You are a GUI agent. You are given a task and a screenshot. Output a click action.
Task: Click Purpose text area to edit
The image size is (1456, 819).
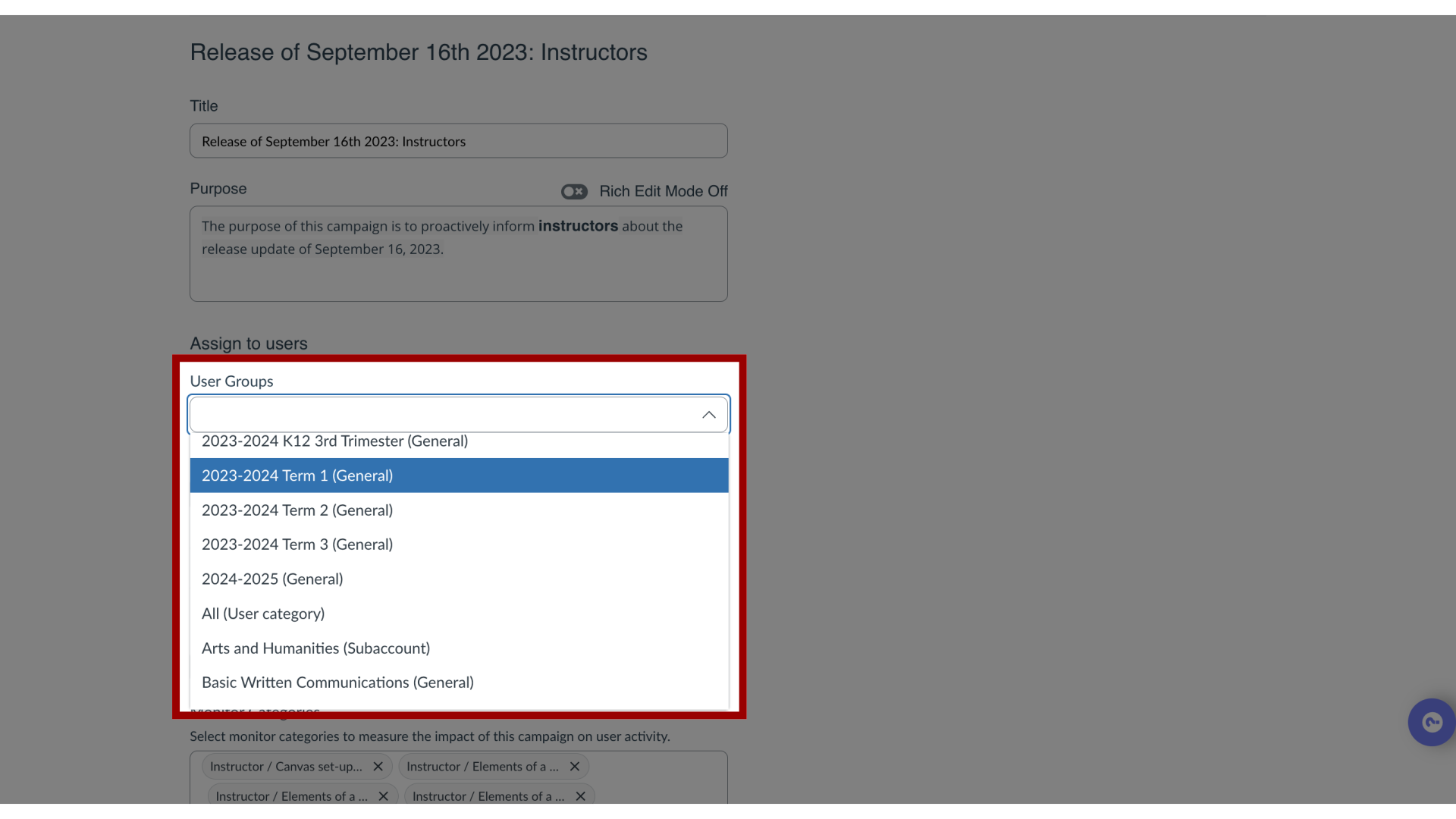point(458,253)
